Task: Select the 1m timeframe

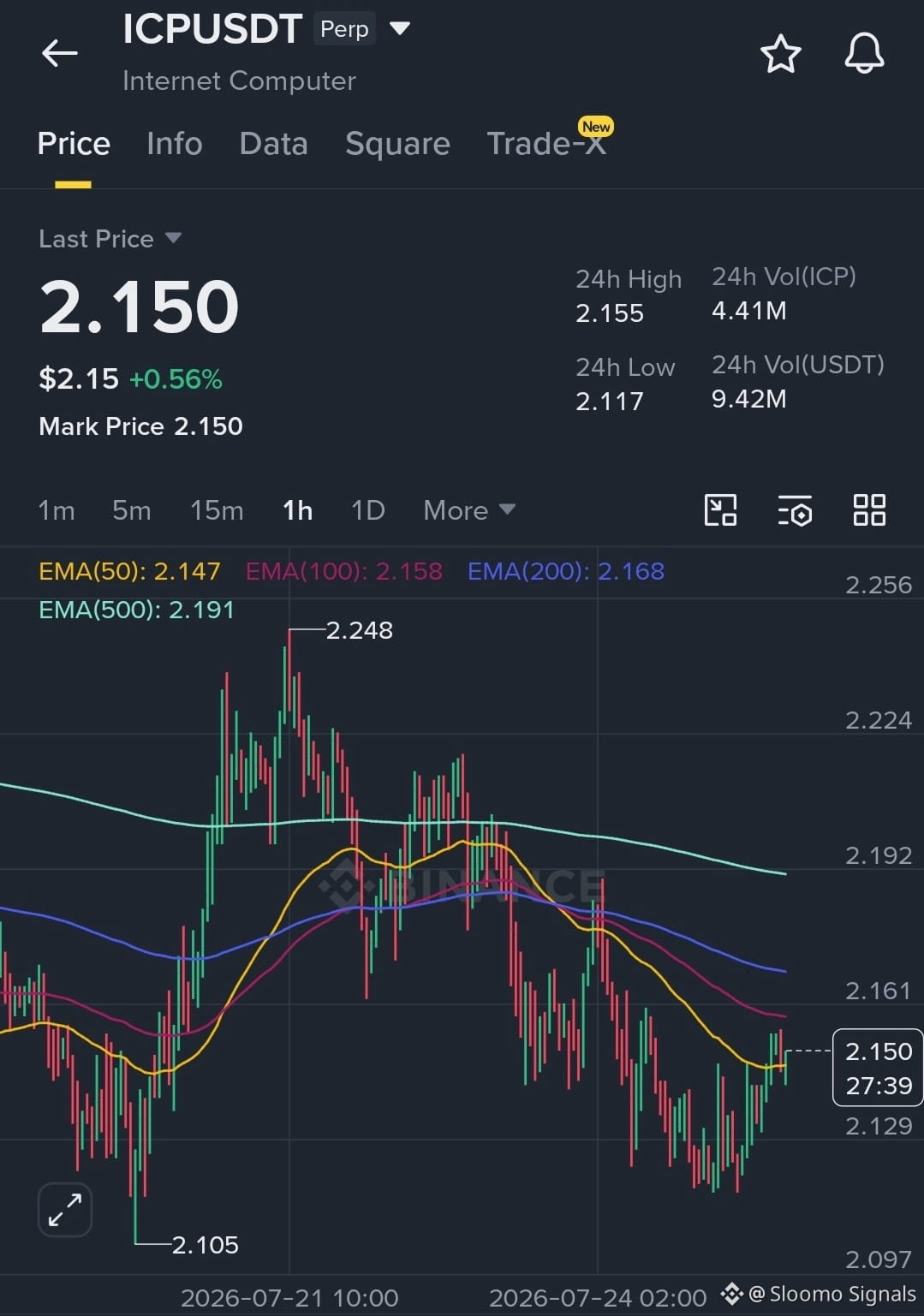Action: (57, 510)
